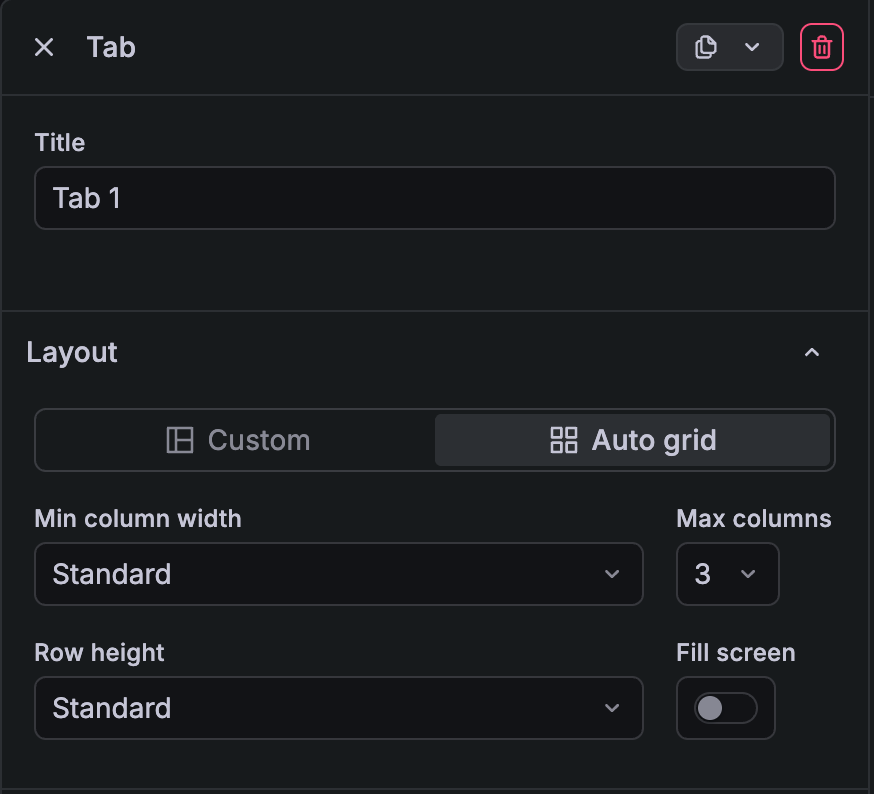Viewport: 874px width, 794px height.
Task: Delete the tab with red trash icon
Action: coord(821,47)
